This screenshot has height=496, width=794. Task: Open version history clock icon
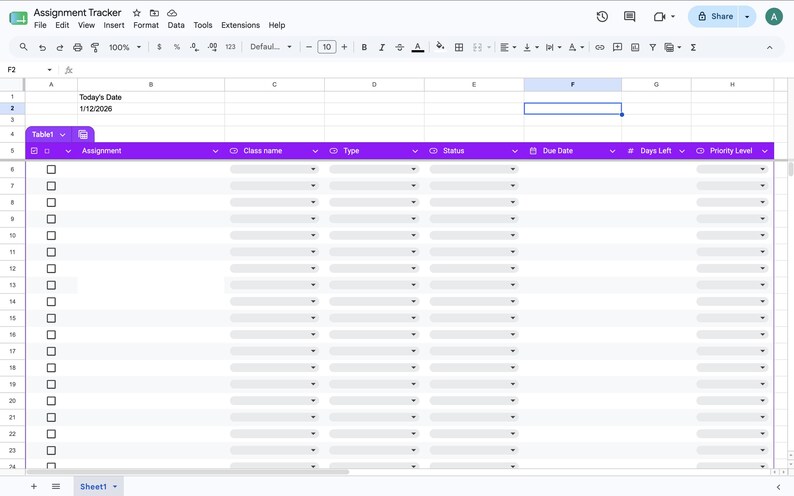(602, 17)
